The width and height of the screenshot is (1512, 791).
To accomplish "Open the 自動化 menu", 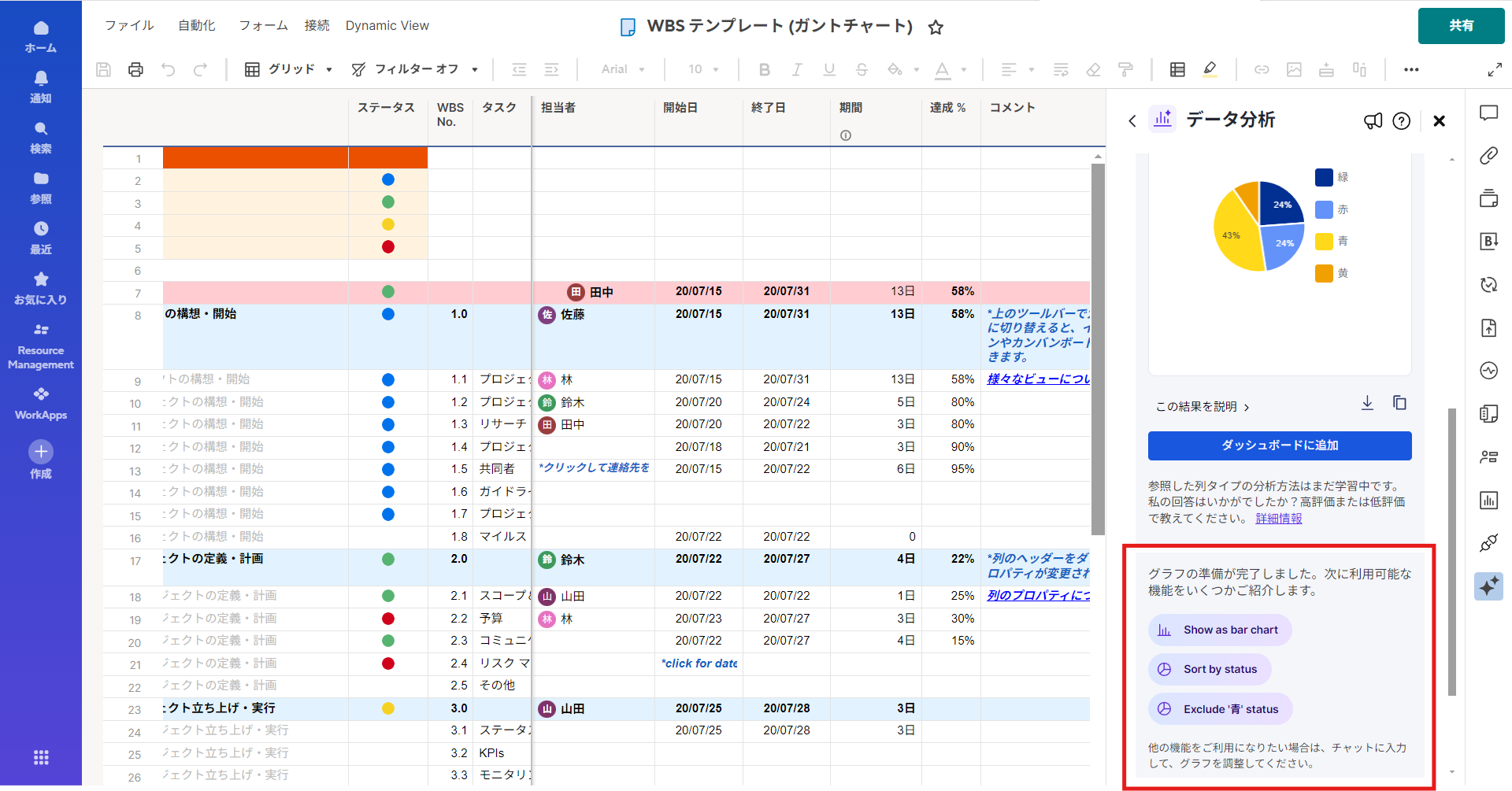I will pyautogui.click(x=196, y=26).
